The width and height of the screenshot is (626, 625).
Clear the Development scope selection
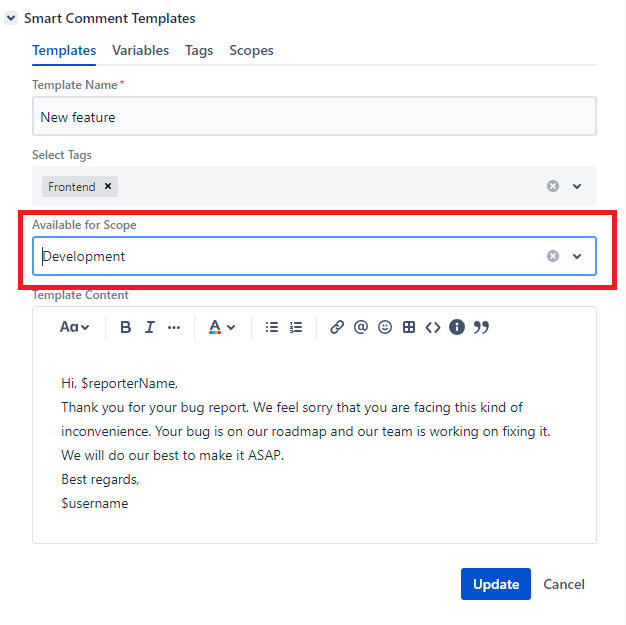552,256
